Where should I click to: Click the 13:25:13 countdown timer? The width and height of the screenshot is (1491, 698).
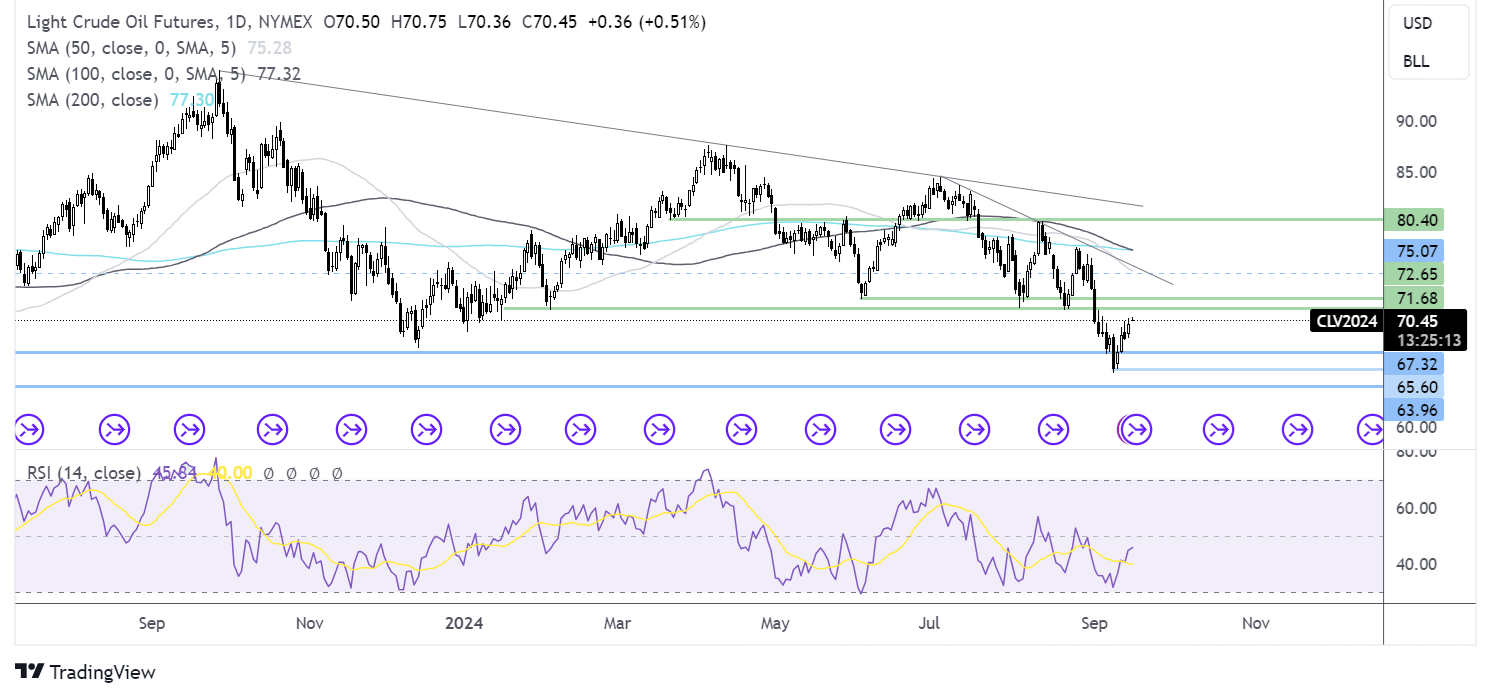point(1429,340)
